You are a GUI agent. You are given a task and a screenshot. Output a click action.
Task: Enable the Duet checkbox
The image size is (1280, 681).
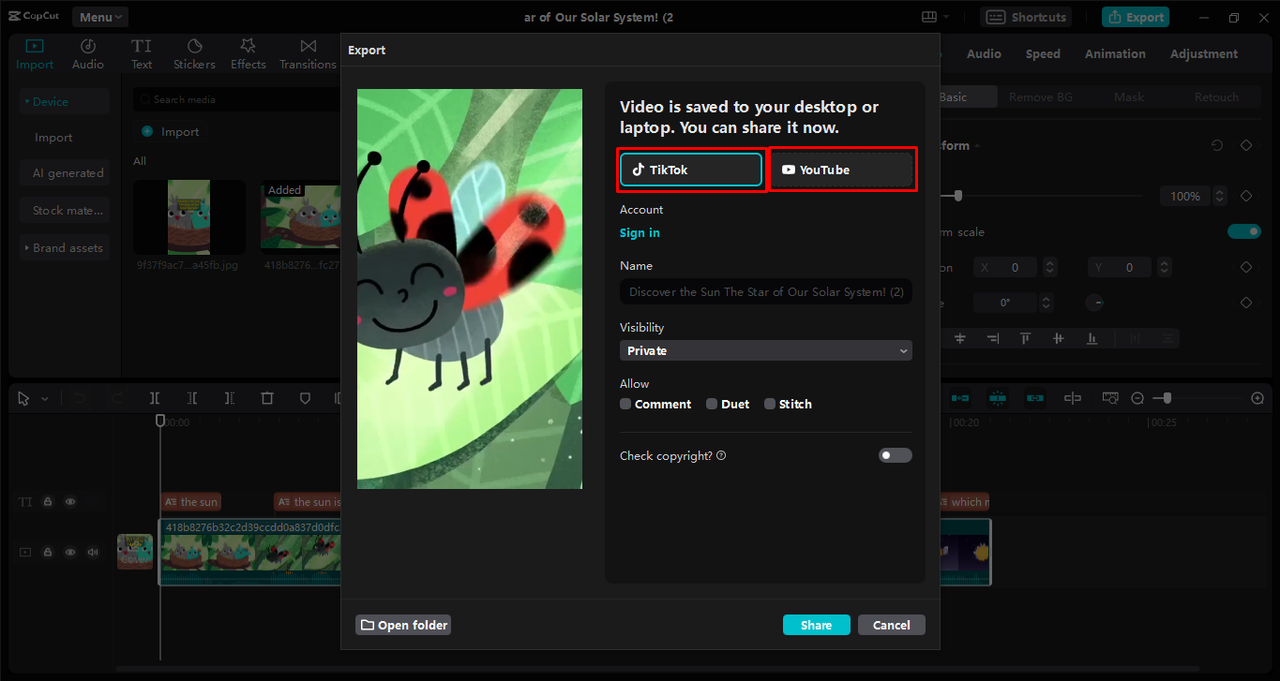711,404
